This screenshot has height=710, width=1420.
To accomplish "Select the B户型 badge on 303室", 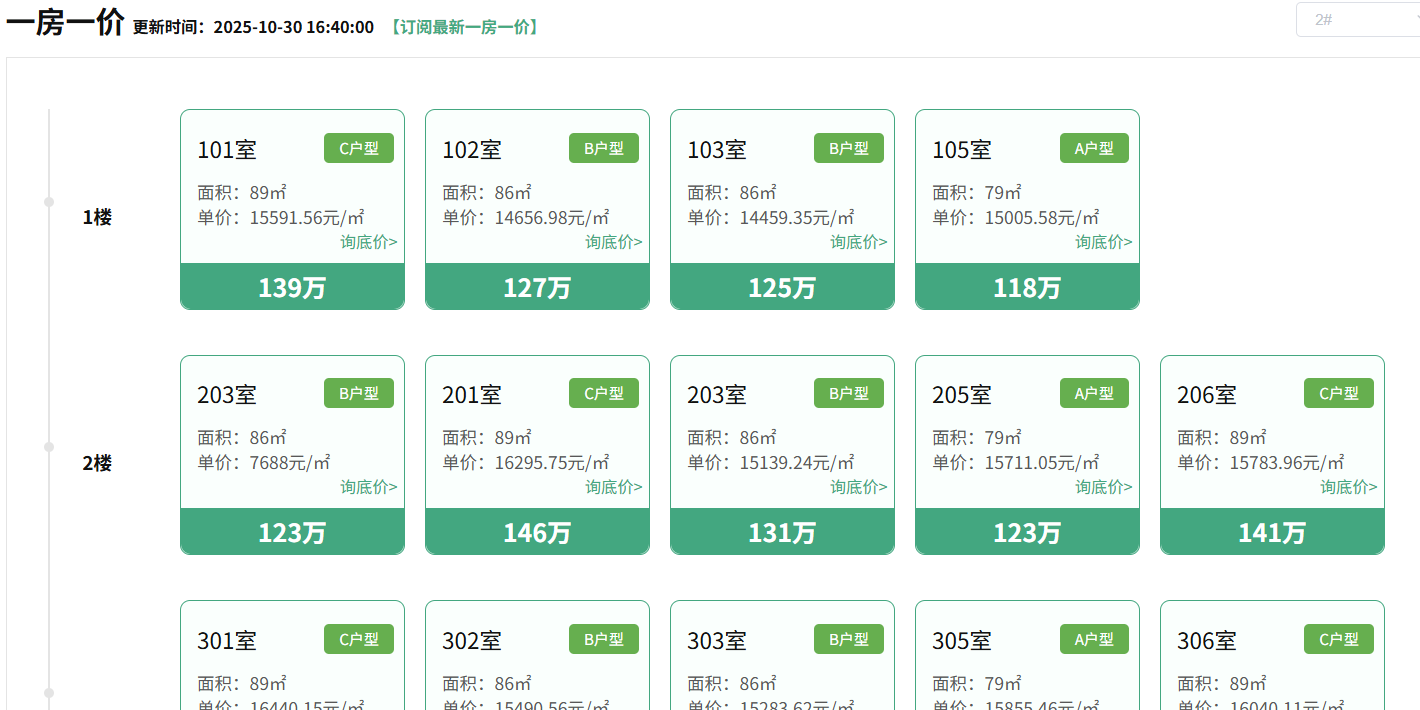I will tap(848, 639).
